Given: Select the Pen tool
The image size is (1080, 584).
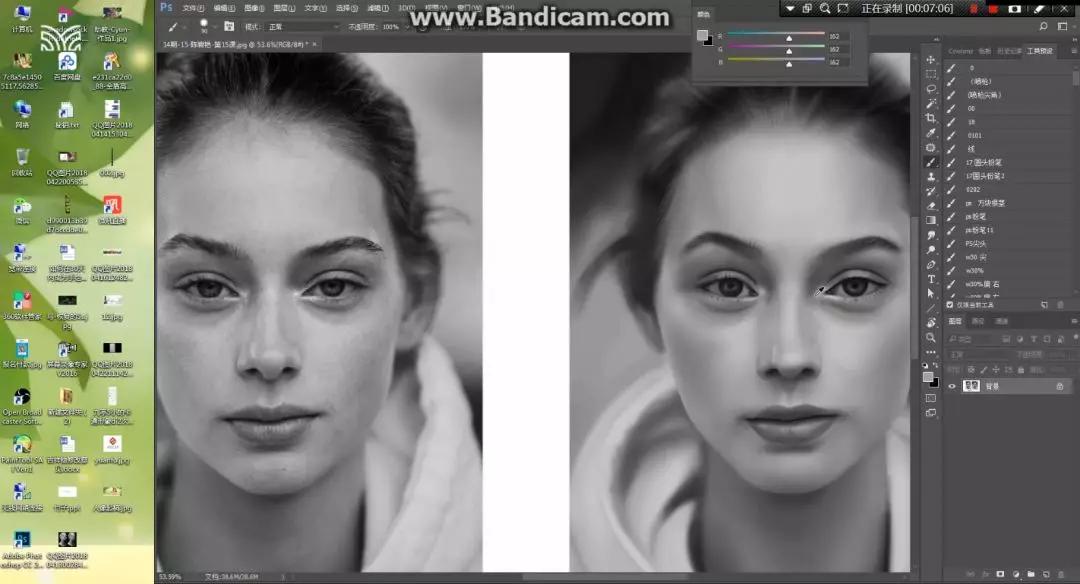Looking at the screenshot, I should pyautogui.click(x=931, y=264).
